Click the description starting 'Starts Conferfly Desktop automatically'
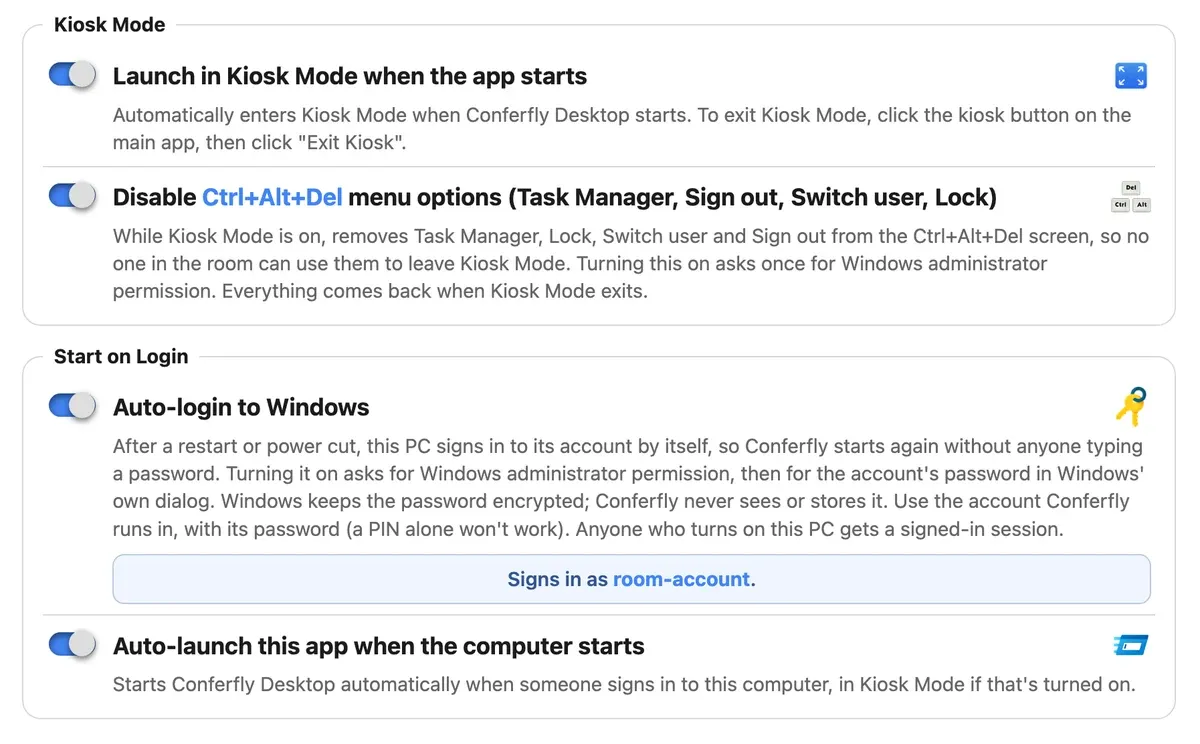This screenshot has height=744, width=1200. (624, 685)
